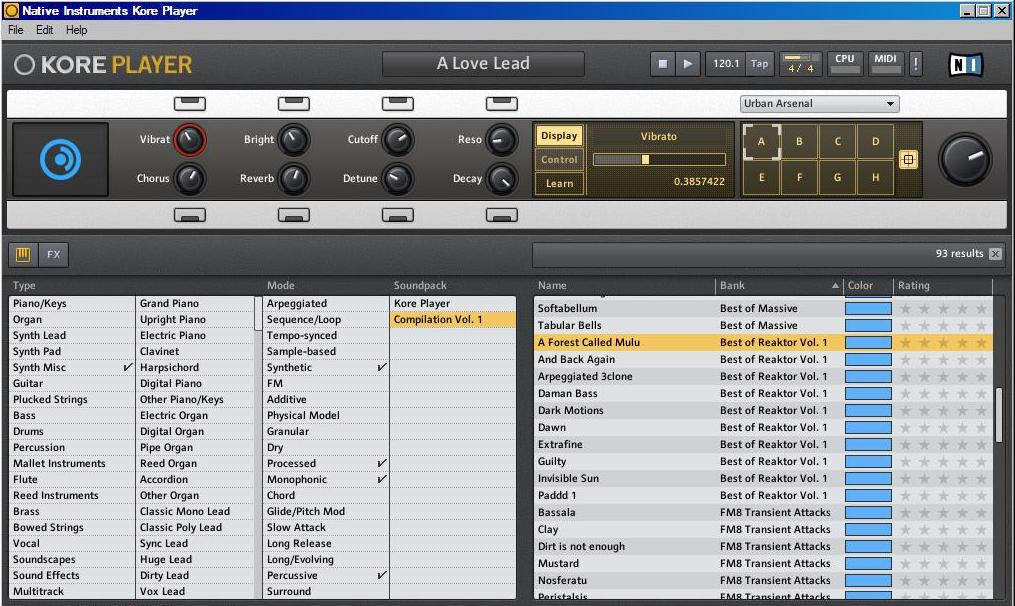Select the Control tab

point(559,160)
